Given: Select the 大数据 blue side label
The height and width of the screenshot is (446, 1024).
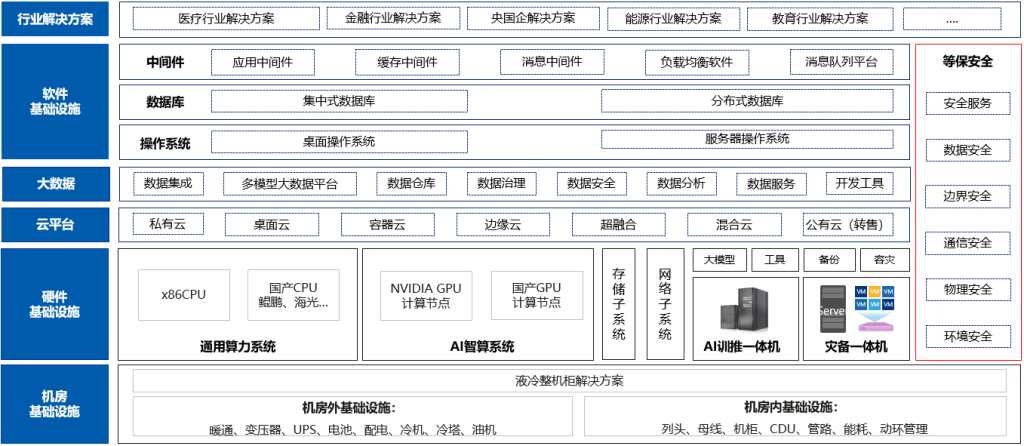Looking at the screenshot, I should (55, 184).
